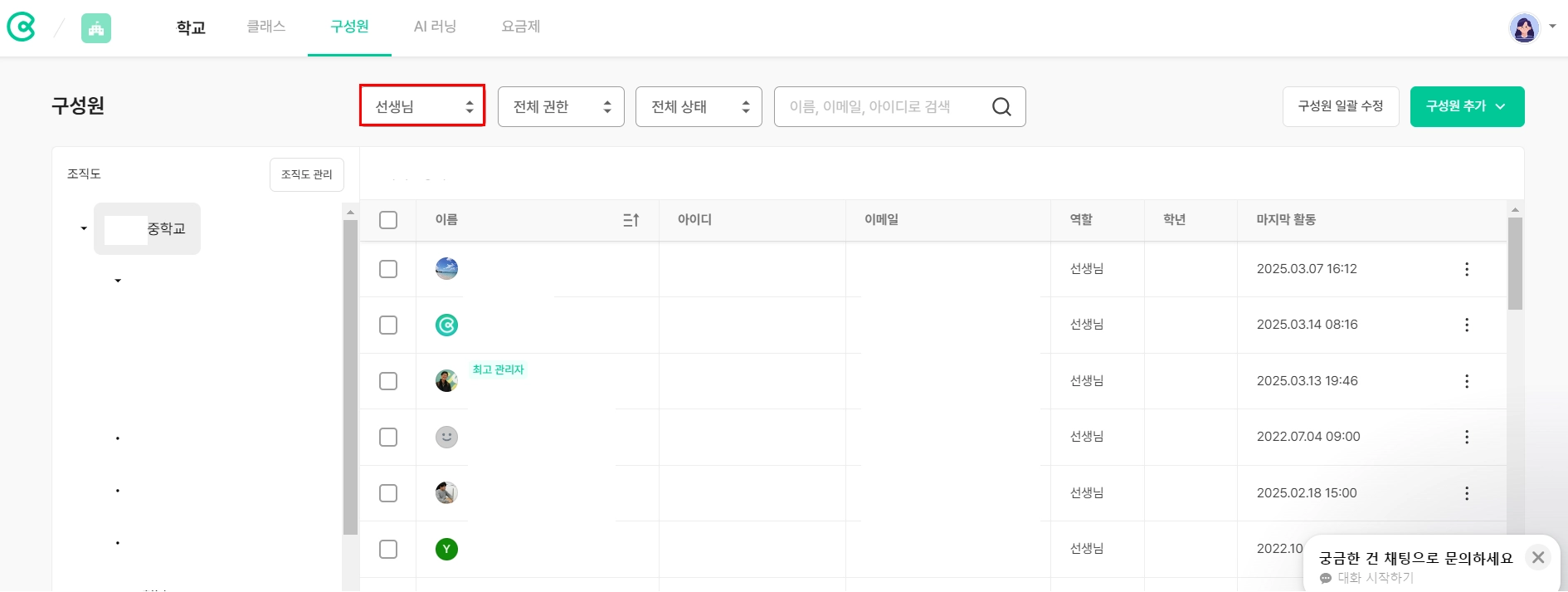
Task: Click the 구성원 일괄 수정 button
Action: pos(1340,106)
